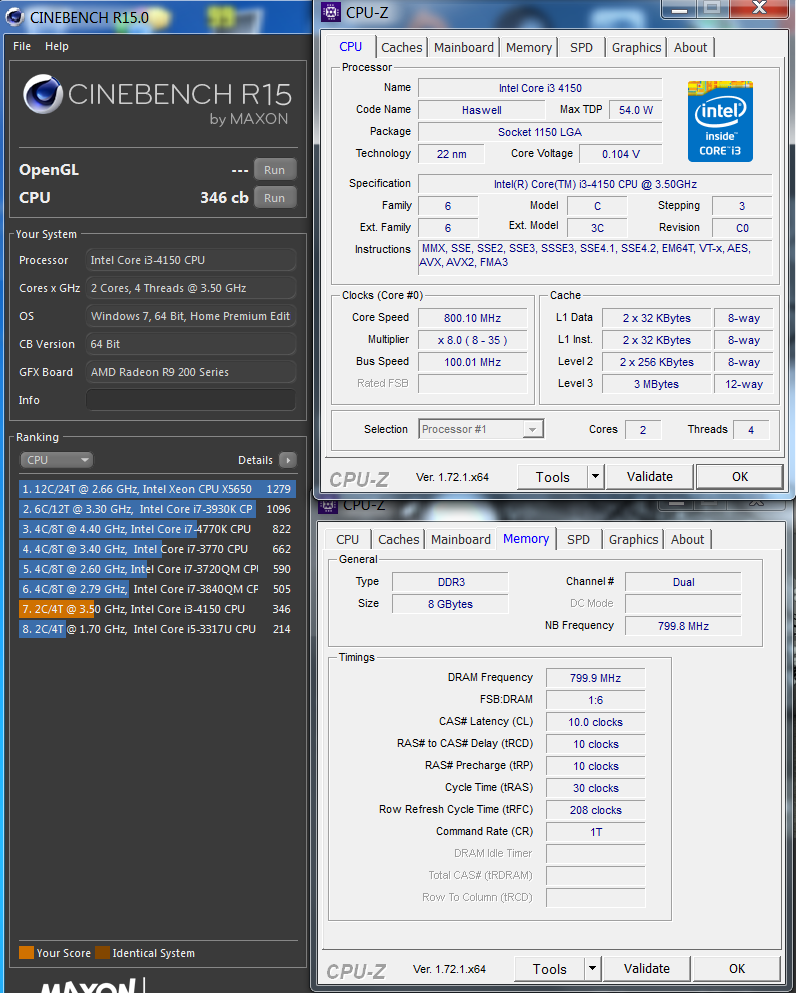Click the Info input field in Your System

point(190,400)
